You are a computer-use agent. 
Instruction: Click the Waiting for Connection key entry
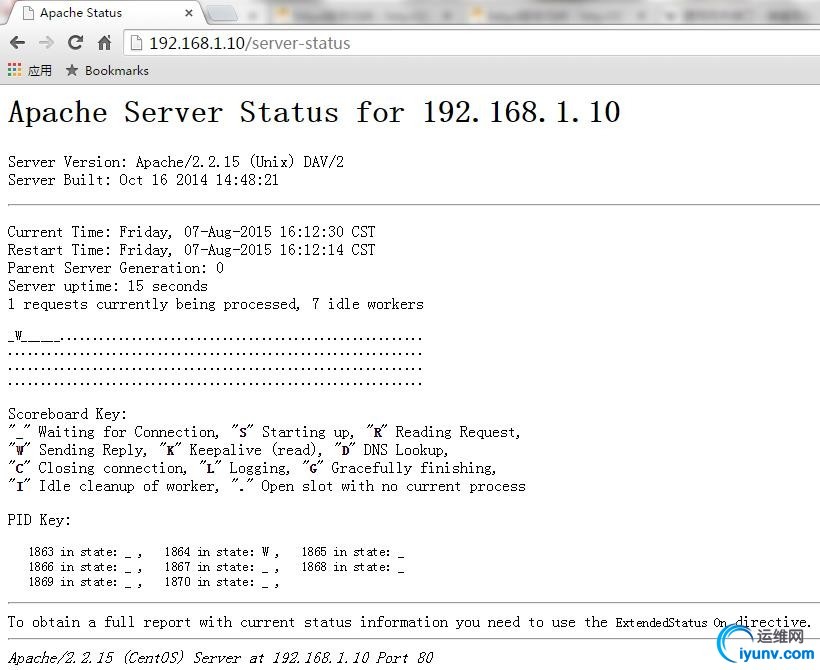[113, 432]
